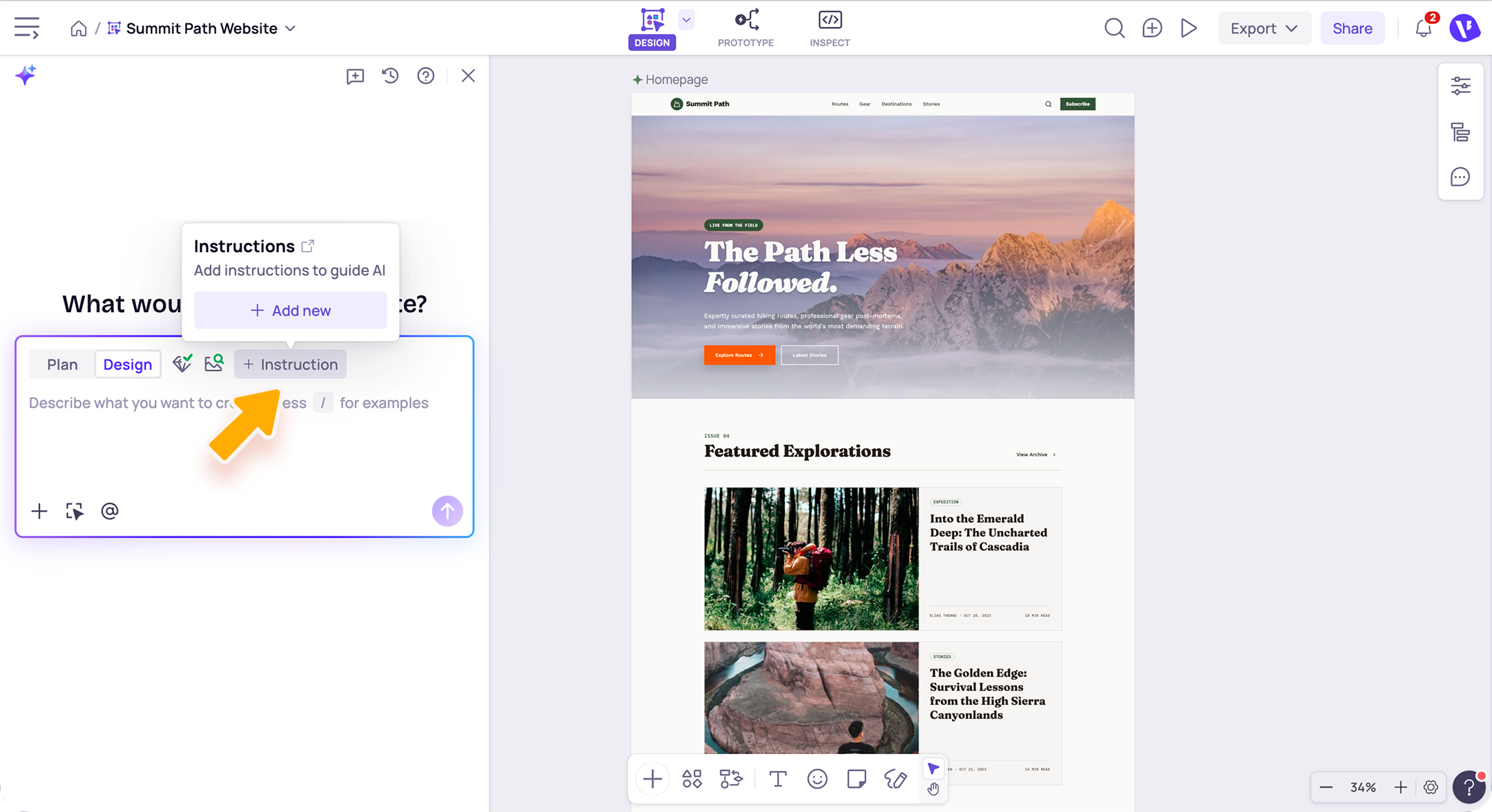
Task: Click the 34% zoom level value
Action: click(1364, 787)
